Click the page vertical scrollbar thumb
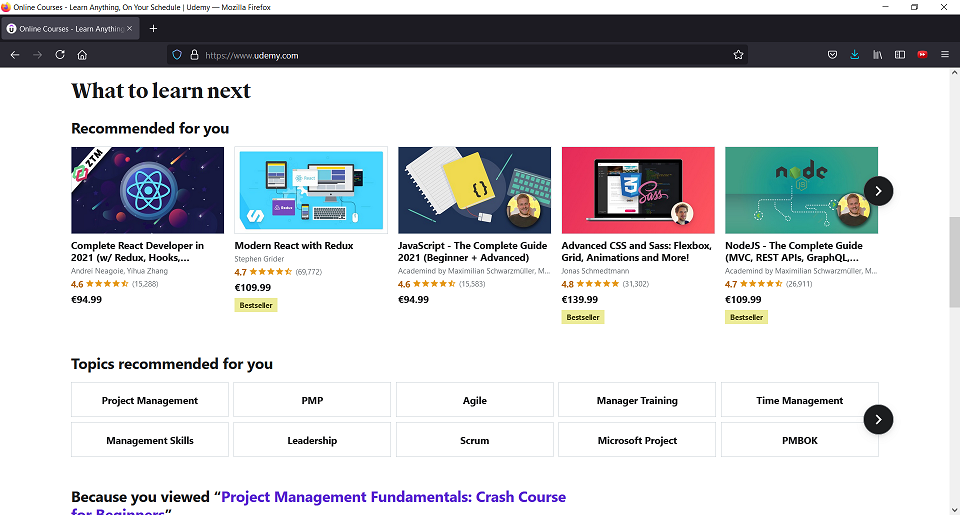 point(954,262)
